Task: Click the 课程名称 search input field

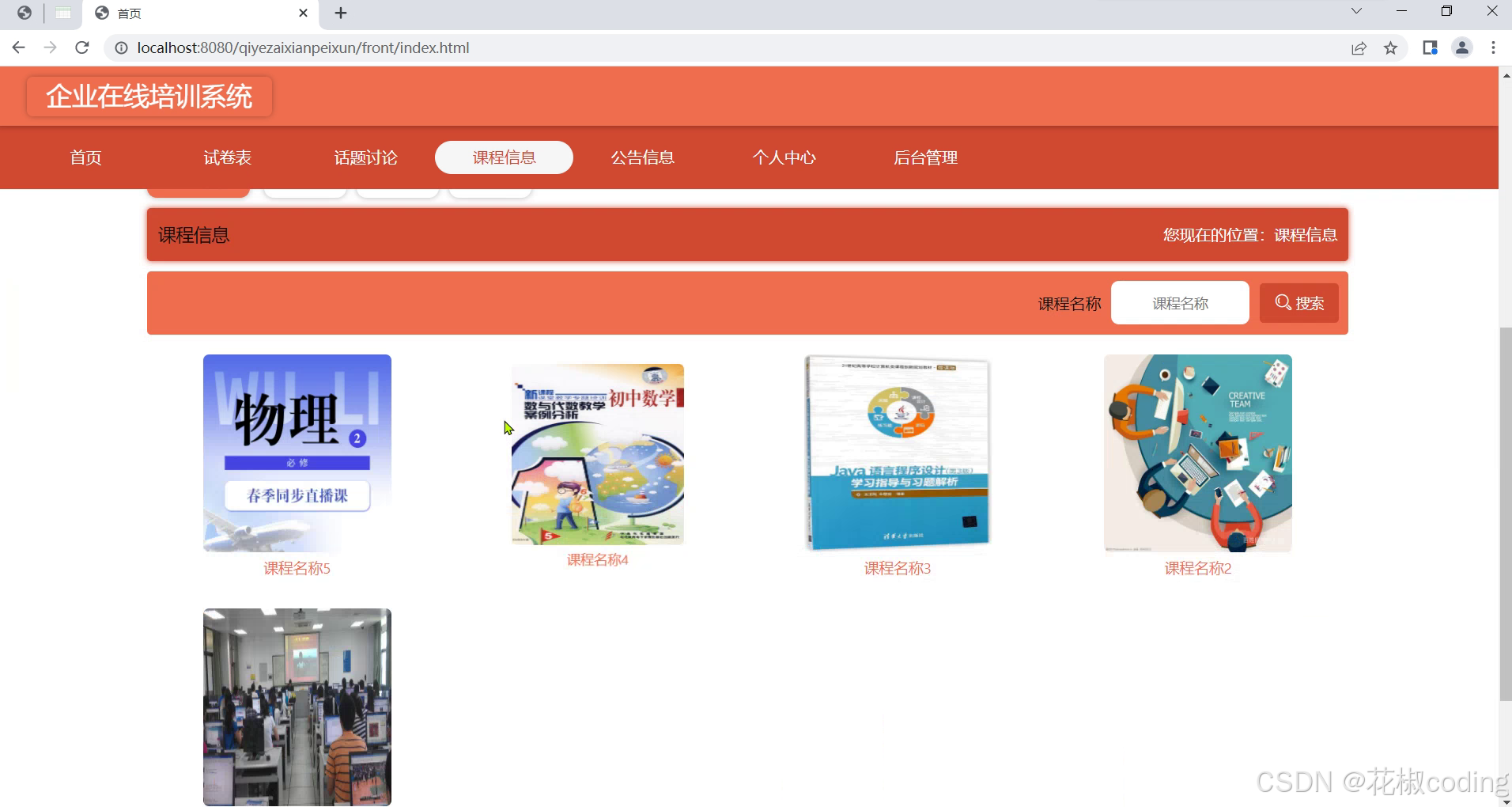Action: pyautogui.click(x=1180, y=303)
